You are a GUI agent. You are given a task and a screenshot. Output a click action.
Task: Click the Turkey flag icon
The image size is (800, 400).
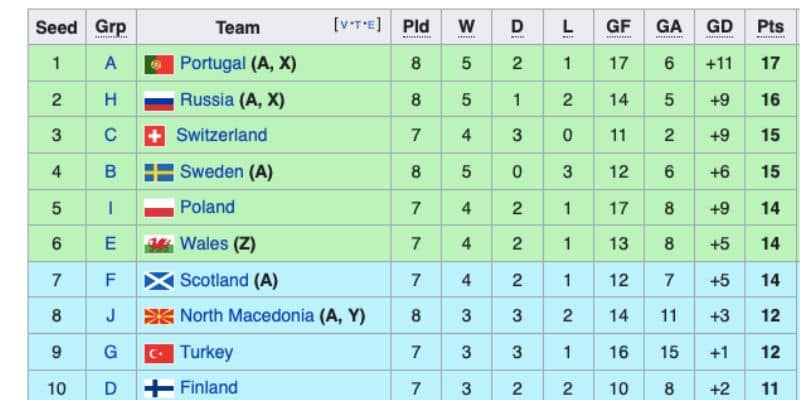159,353
